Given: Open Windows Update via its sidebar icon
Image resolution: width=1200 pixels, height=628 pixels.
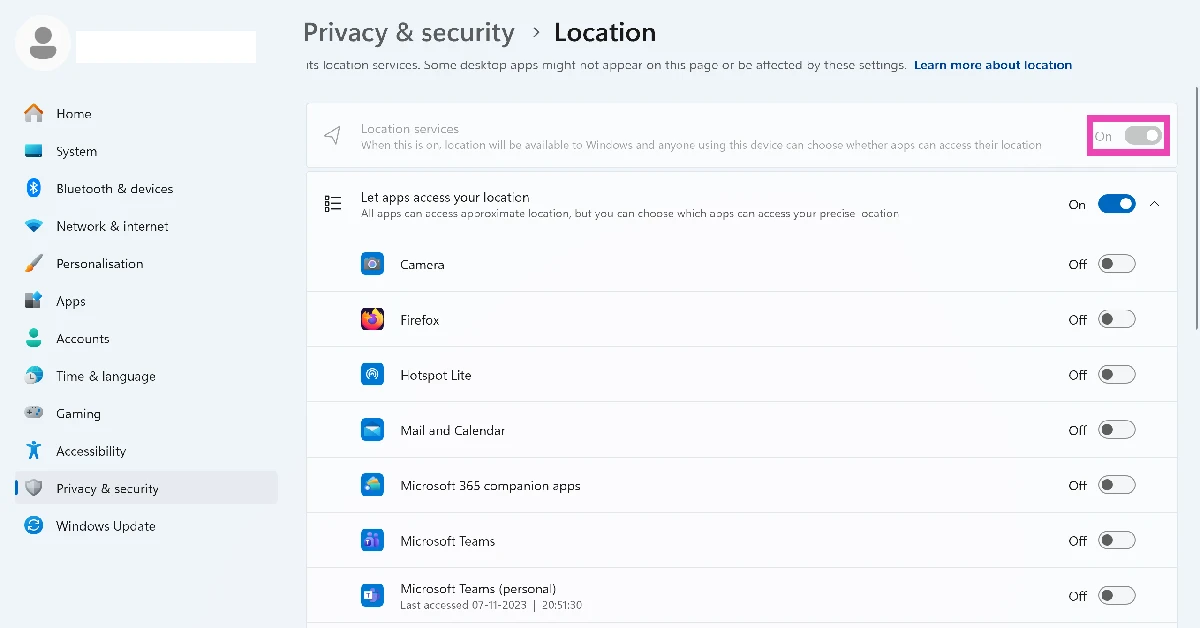Looking at the screenshot, I should [x=32, y=525].
